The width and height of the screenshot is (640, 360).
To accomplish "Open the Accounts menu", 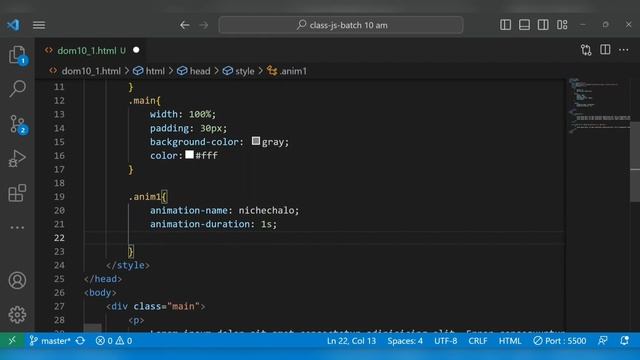I will [x=17, y=280].
